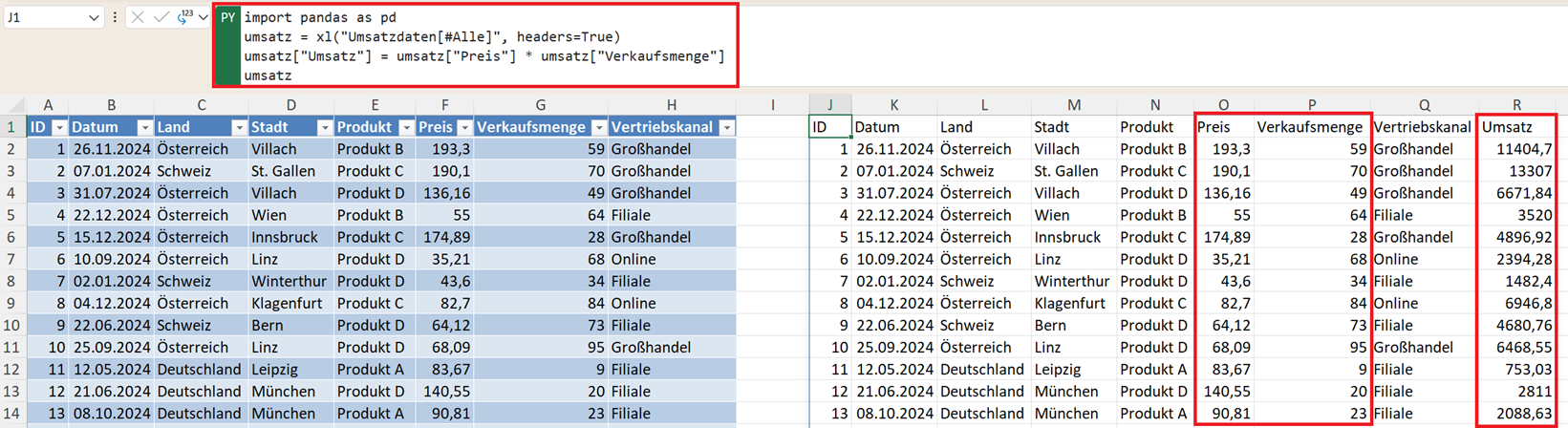Click the Python output type icon (123)
This screenshot has width=1568, height=428.
tap(183, 17)
